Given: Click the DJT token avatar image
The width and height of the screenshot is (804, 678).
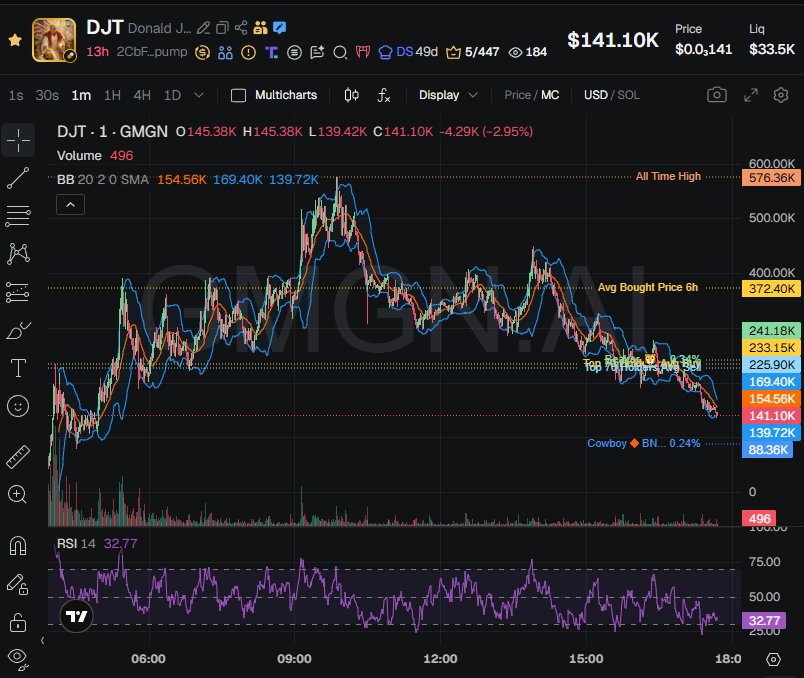Looking at the screenshot, I should click(x=54, y=40).
